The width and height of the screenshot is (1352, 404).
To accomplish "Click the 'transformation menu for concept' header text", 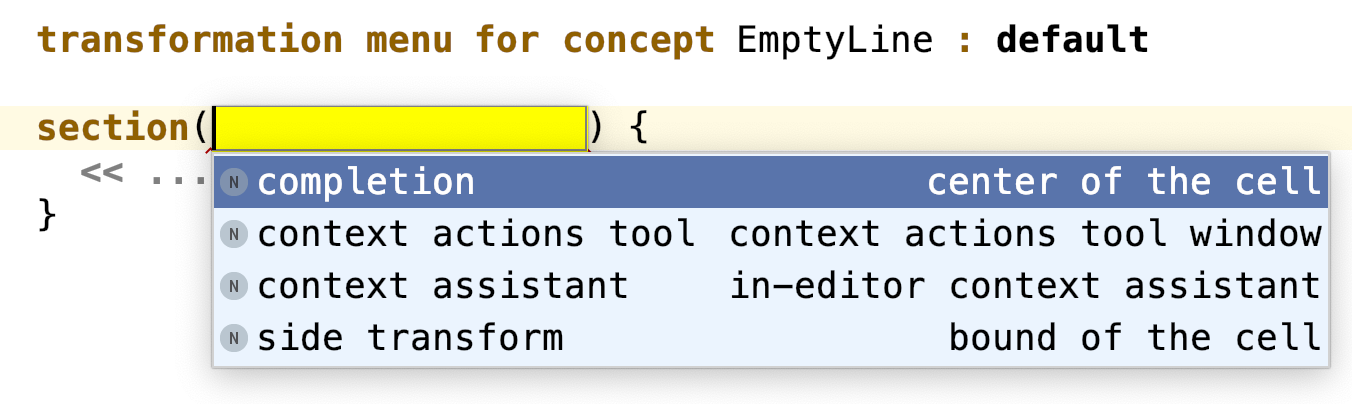I will (x=376, y=40).
